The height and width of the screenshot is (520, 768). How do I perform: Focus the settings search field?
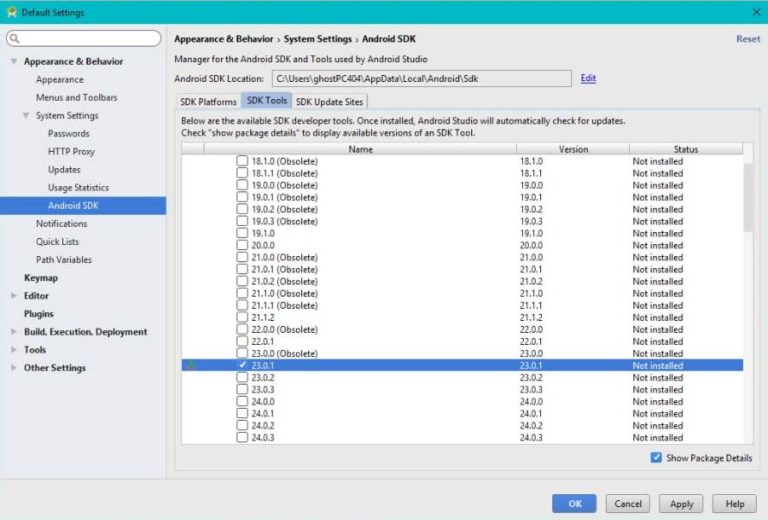88,39
